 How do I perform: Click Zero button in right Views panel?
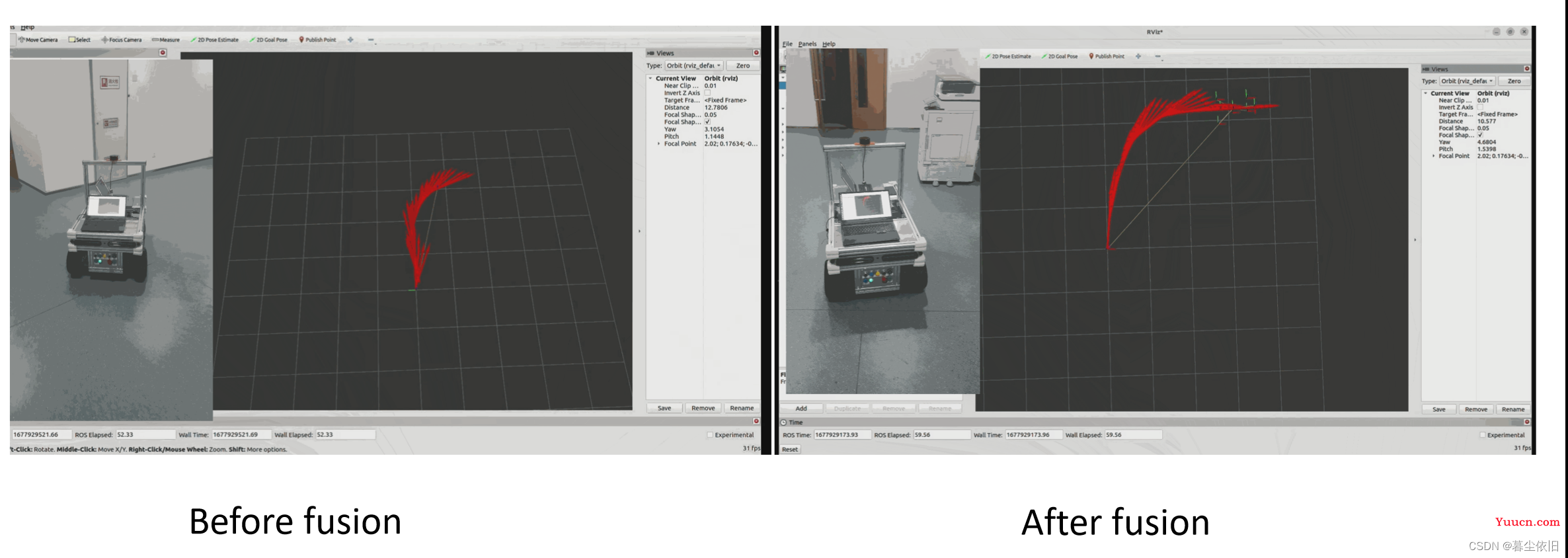tap(1514, 81)
